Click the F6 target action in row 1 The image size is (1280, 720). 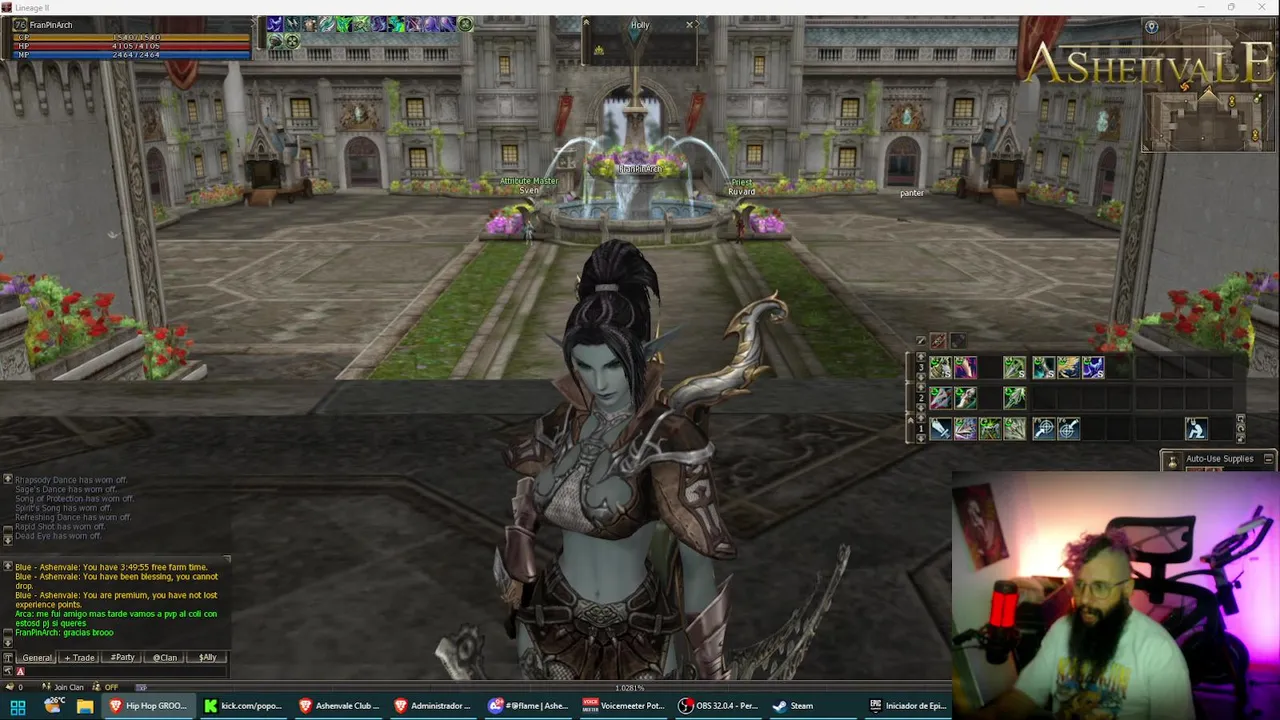[1069, 429]
